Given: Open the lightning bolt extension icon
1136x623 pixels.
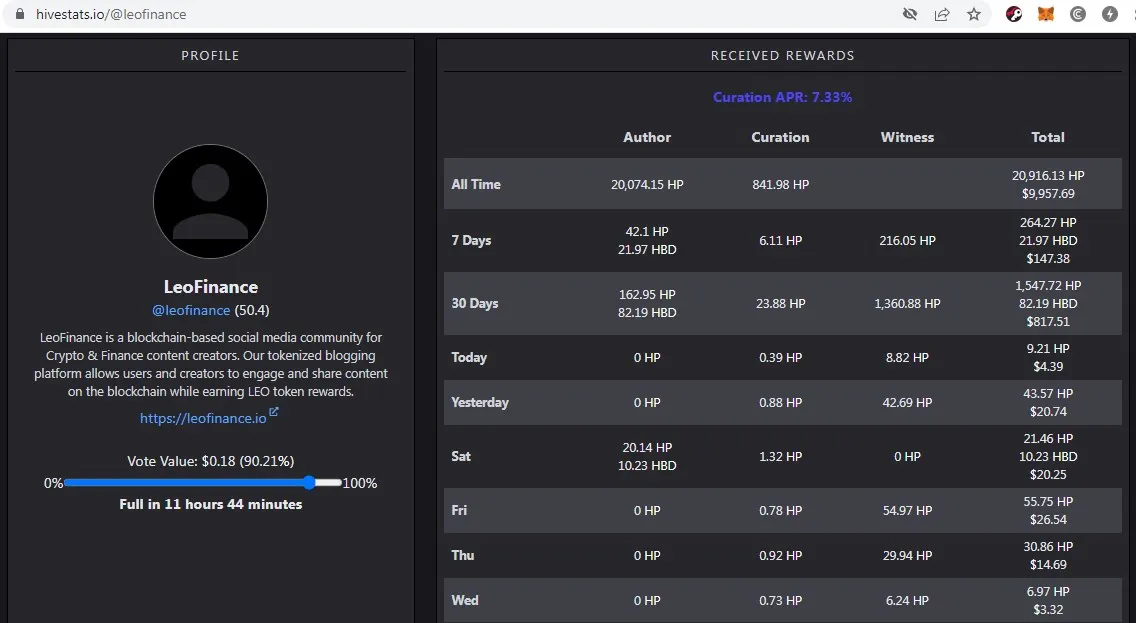Looking at the screenshot, I should pyautogui.click(x=1109, y=14).
